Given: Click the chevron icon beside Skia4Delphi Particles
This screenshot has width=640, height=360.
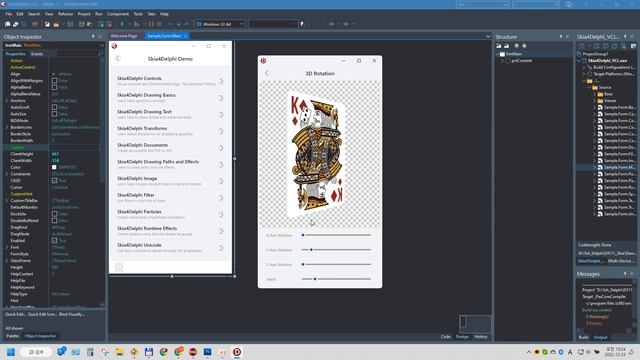Looking at the screenshot, I should point(221,215).
